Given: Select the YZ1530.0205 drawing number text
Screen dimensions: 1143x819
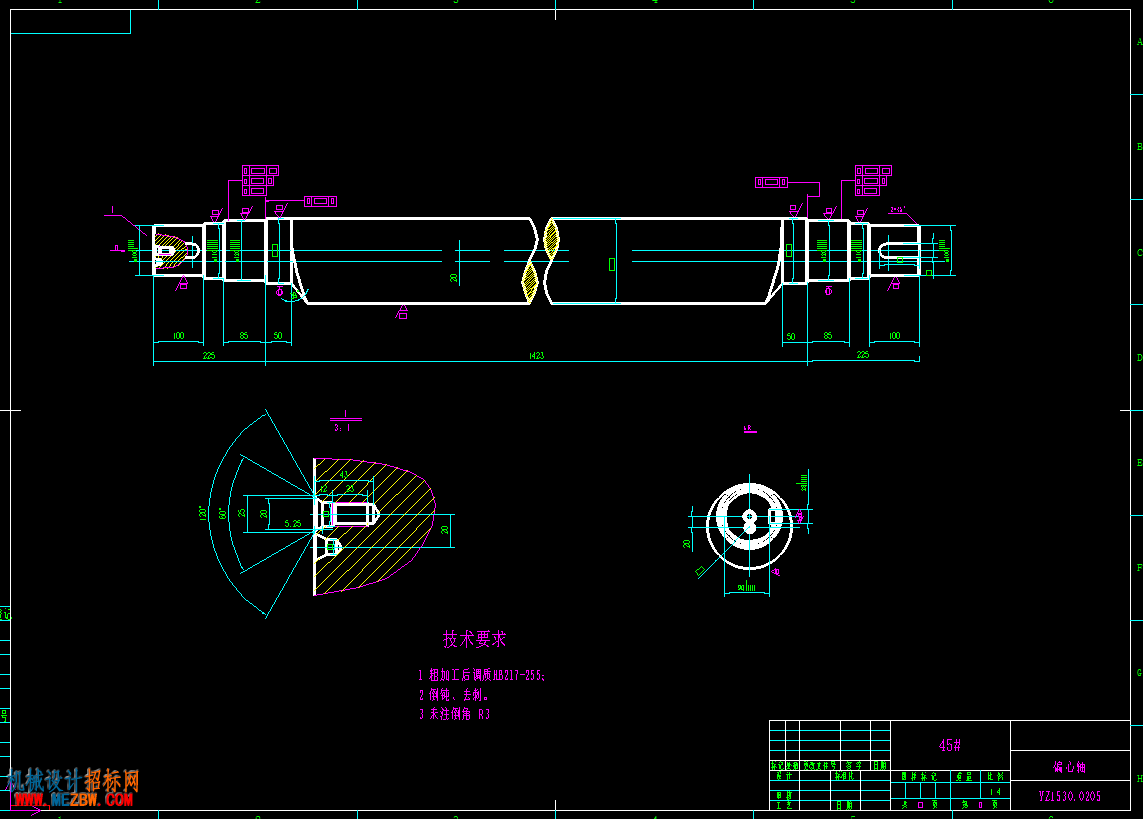Looking at the screenshot, I should click(x=1069, y=797).
